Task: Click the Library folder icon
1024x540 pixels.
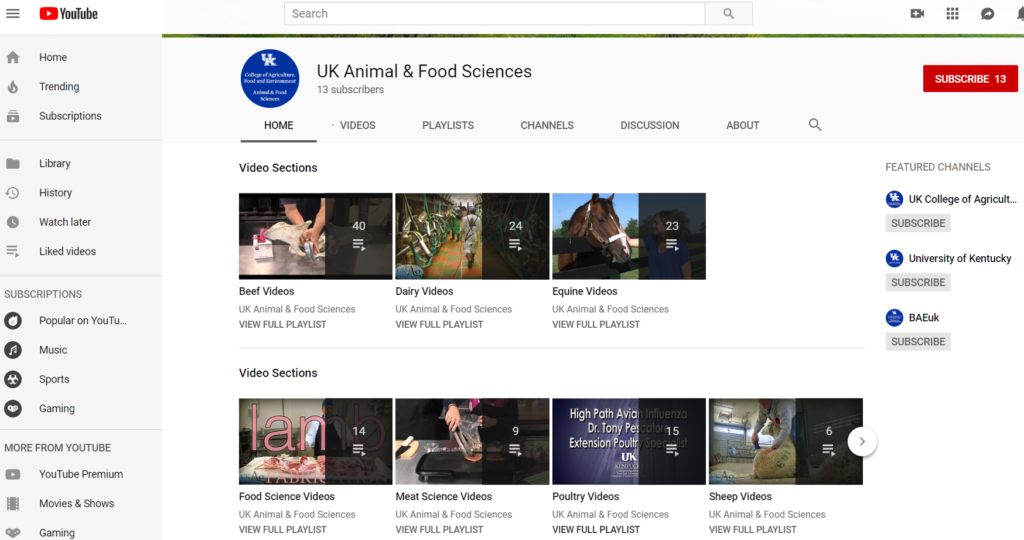Action: [13, 164]
